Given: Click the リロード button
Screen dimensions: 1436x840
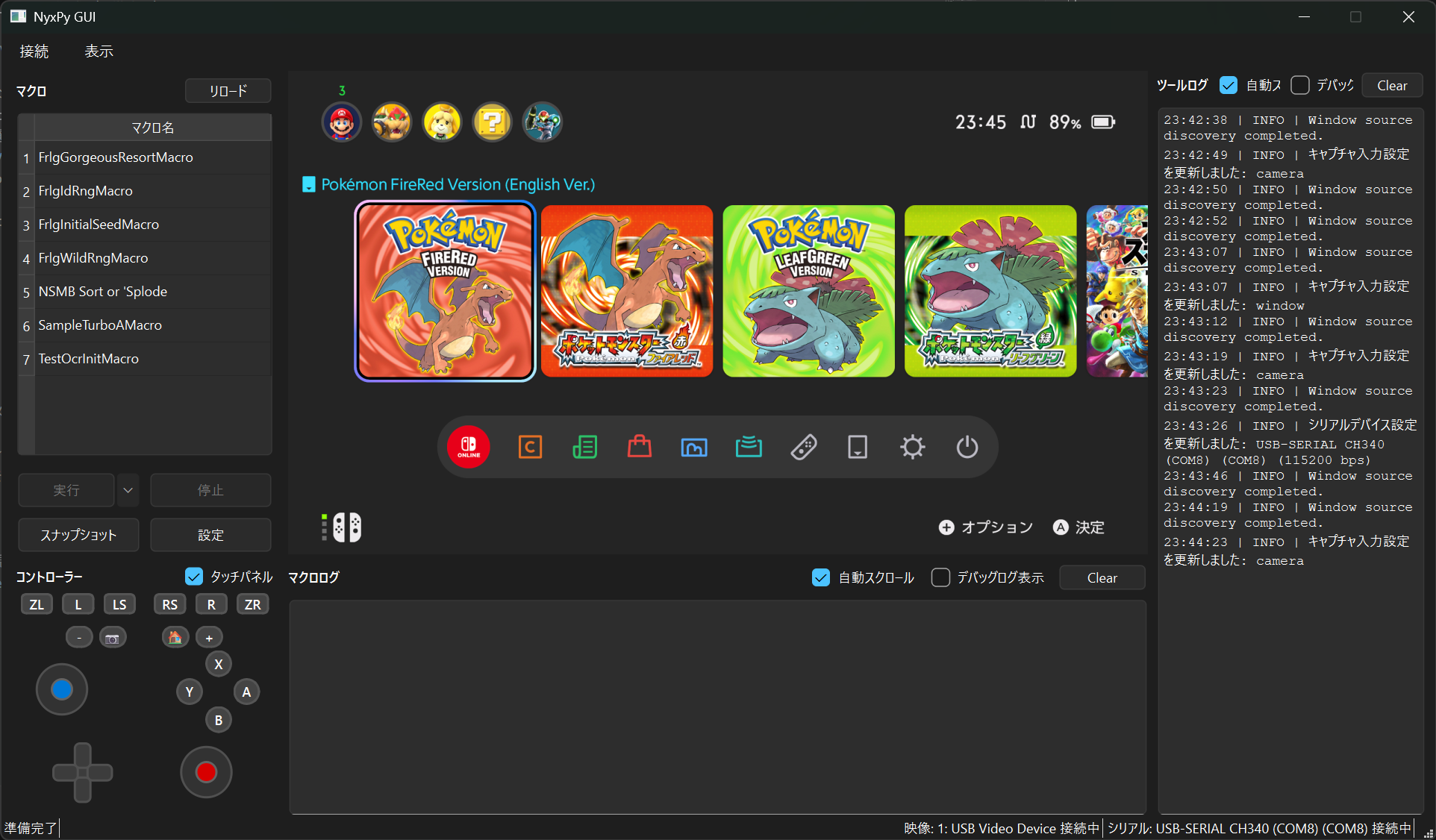Looking at the screenshot, I should point(228,91).
